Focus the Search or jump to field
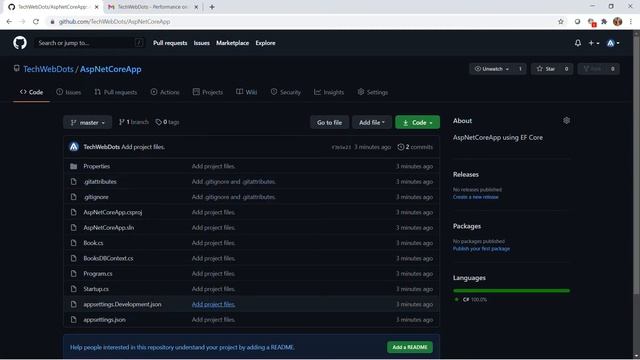This screenshot has width=640, height=360. point(89,43)
